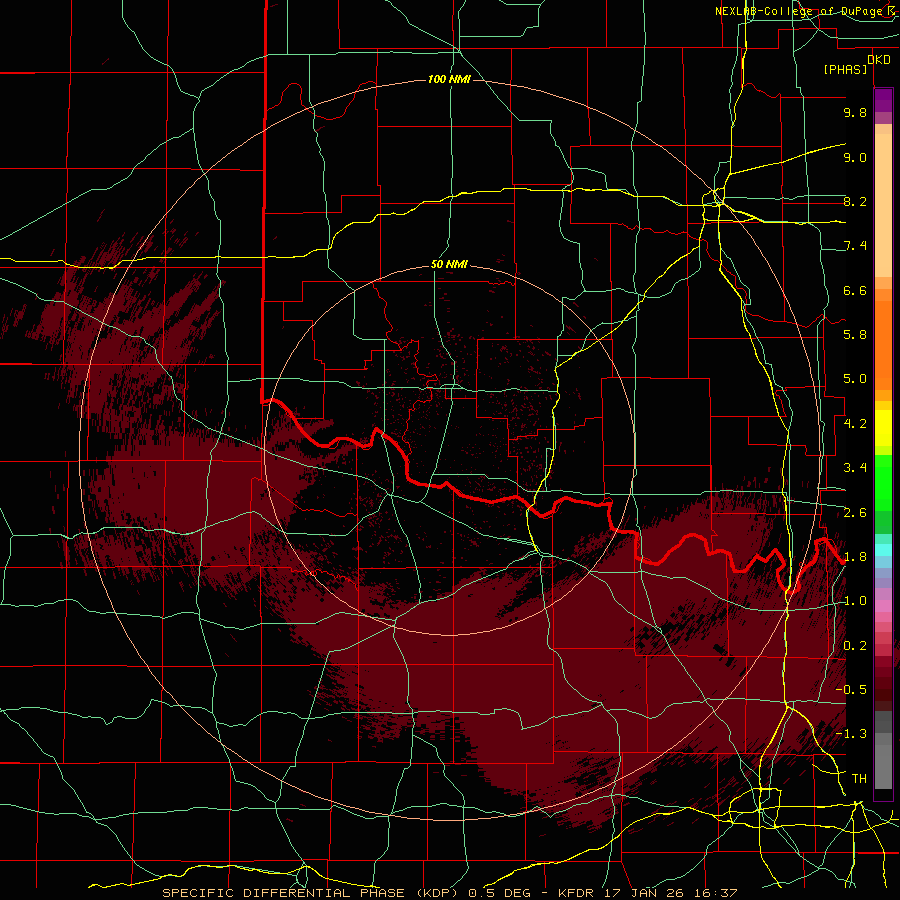Click the 9.8 value on the color scale

[x=855, y=112]
